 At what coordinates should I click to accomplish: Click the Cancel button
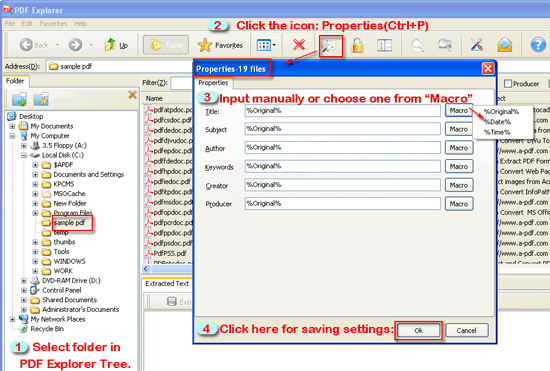[x=467, y=330]
